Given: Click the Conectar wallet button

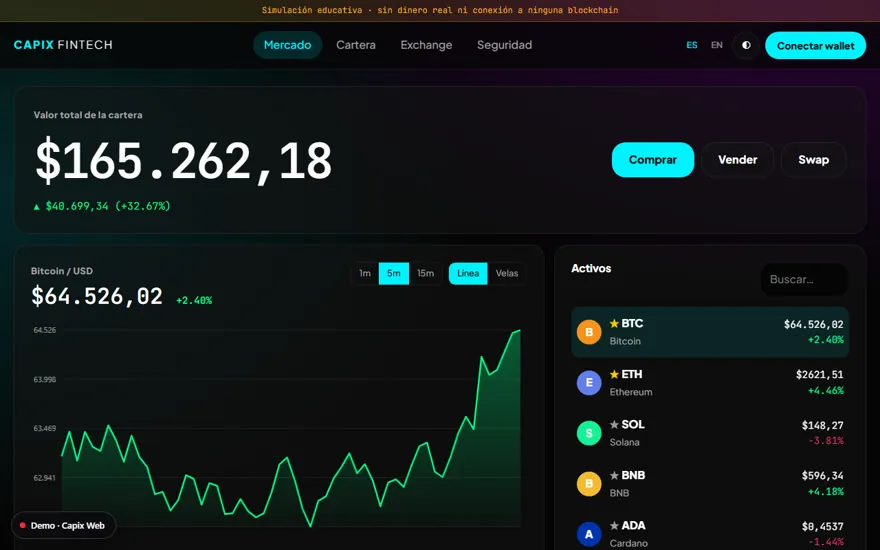Looking at the screenshot, I should pyautogui.click(x=815, y=45).
